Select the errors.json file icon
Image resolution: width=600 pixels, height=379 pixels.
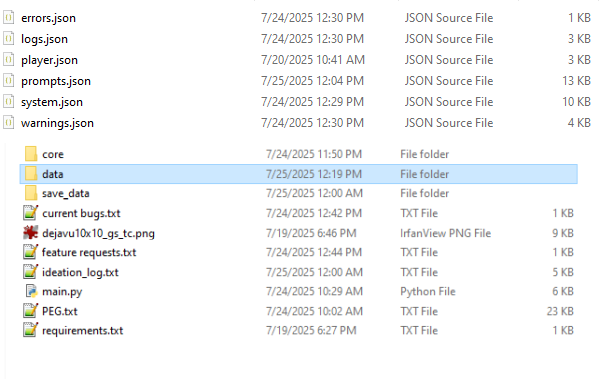[x=8, y=18]
